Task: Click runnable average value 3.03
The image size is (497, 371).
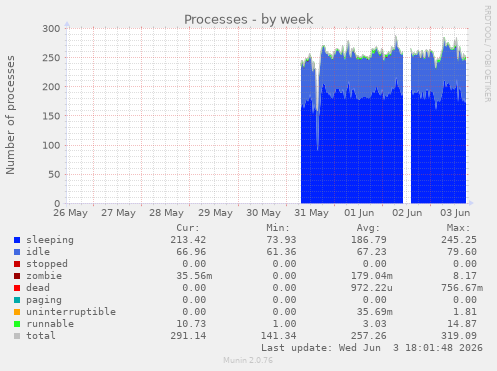Action: tap(375, 324)
